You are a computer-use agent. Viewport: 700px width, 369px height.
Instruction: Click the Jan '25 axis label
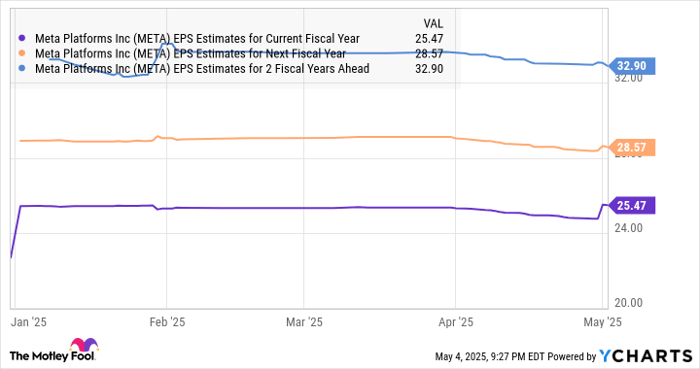29,322
